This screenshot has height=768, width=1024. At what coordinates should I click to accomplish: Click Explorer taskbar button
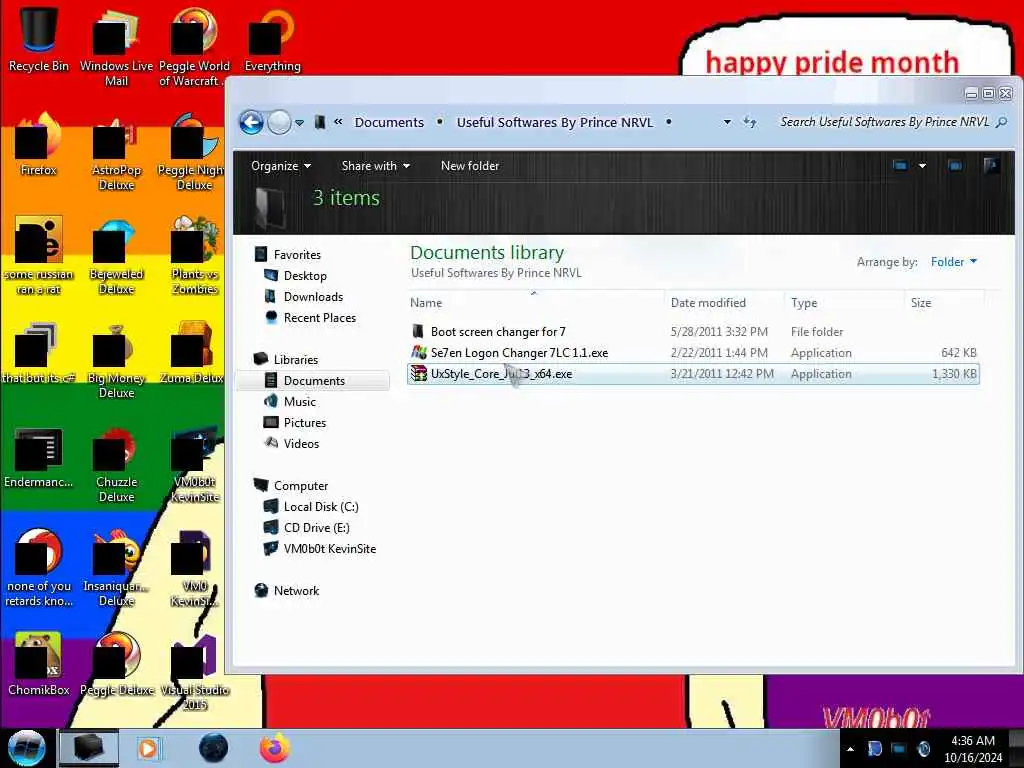tap(89, 748)
